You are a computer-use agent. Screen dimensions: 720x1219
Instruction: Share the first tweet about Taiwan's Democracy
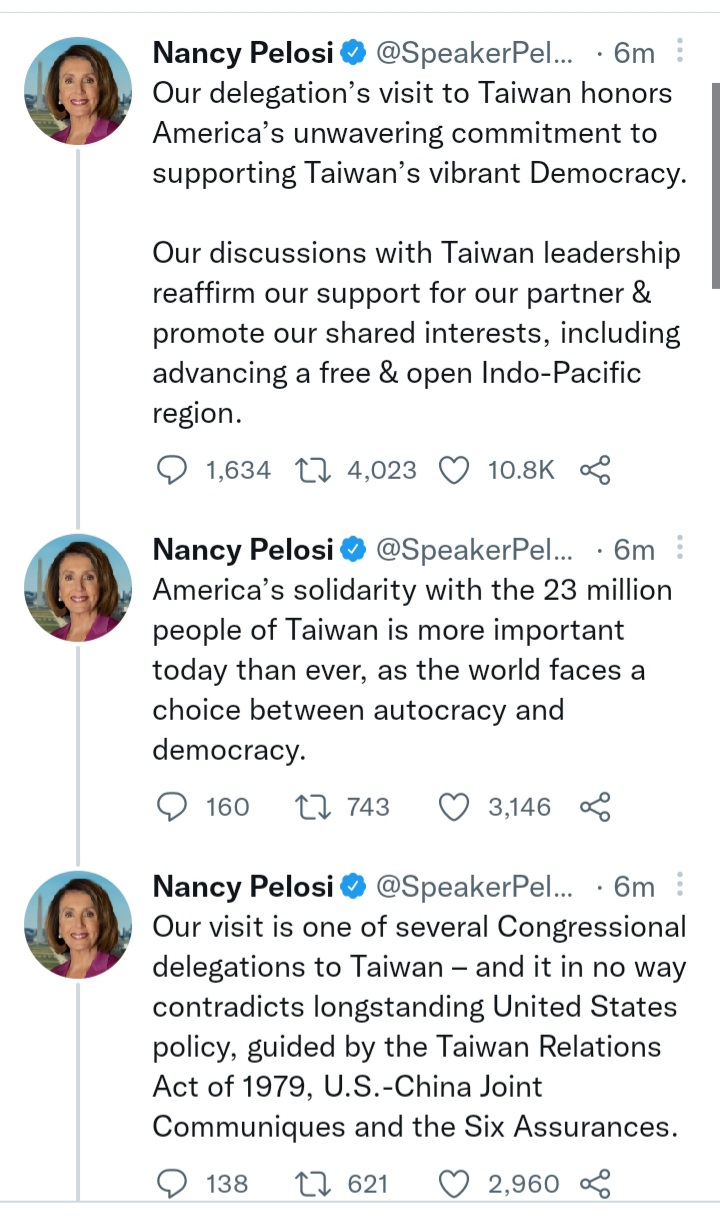pyautogui.click(x=595, y=470)
